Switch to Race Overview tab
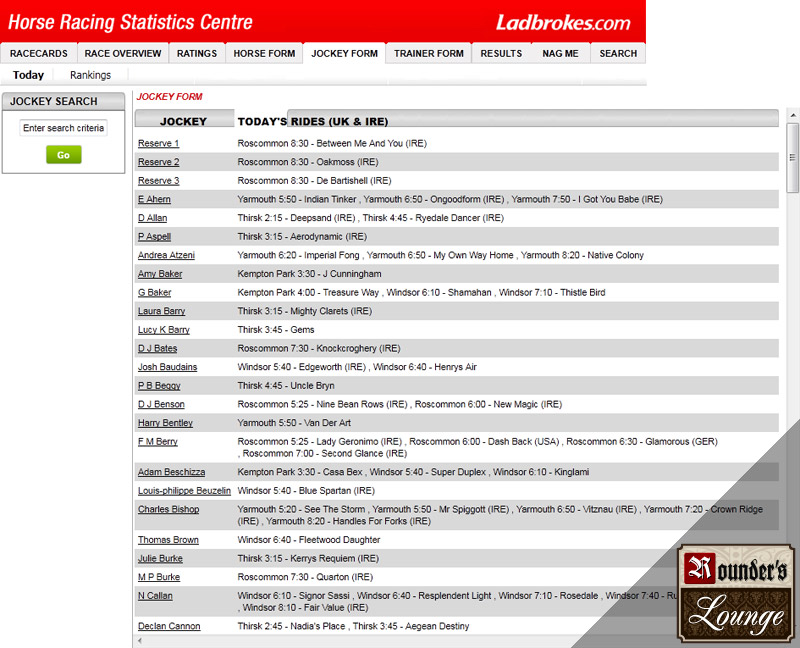The width and height of the screenshot is (800, 648). pos(123,54)
